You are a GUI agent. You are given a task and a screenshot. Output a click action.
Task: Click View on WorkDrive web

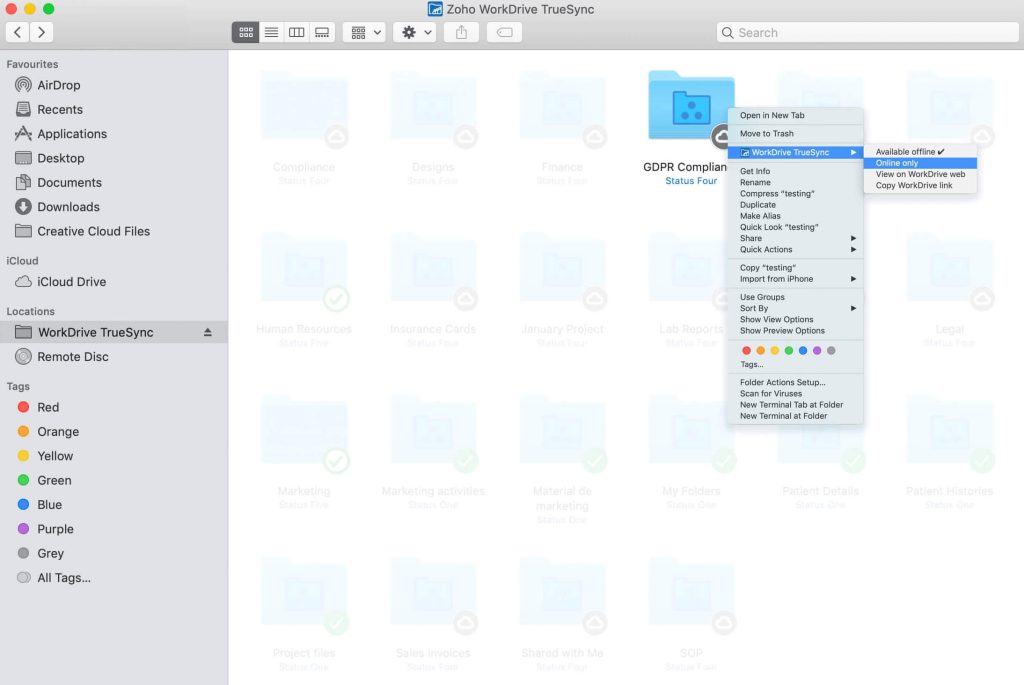click(920, 175)
